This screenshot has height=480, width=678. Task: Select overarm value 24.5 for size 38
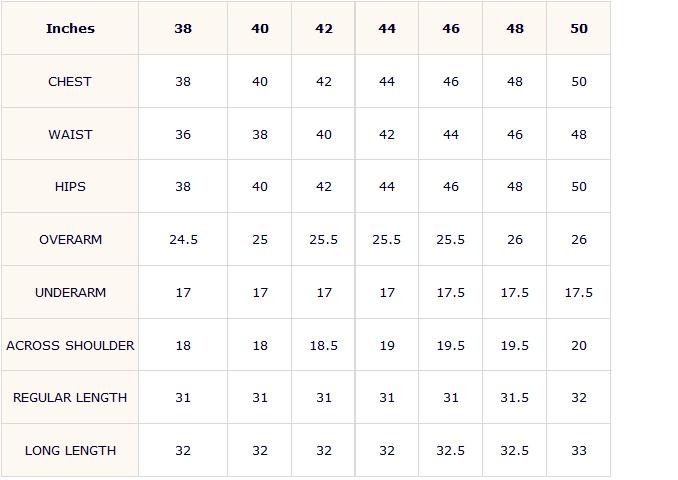[x=183, y=240]
